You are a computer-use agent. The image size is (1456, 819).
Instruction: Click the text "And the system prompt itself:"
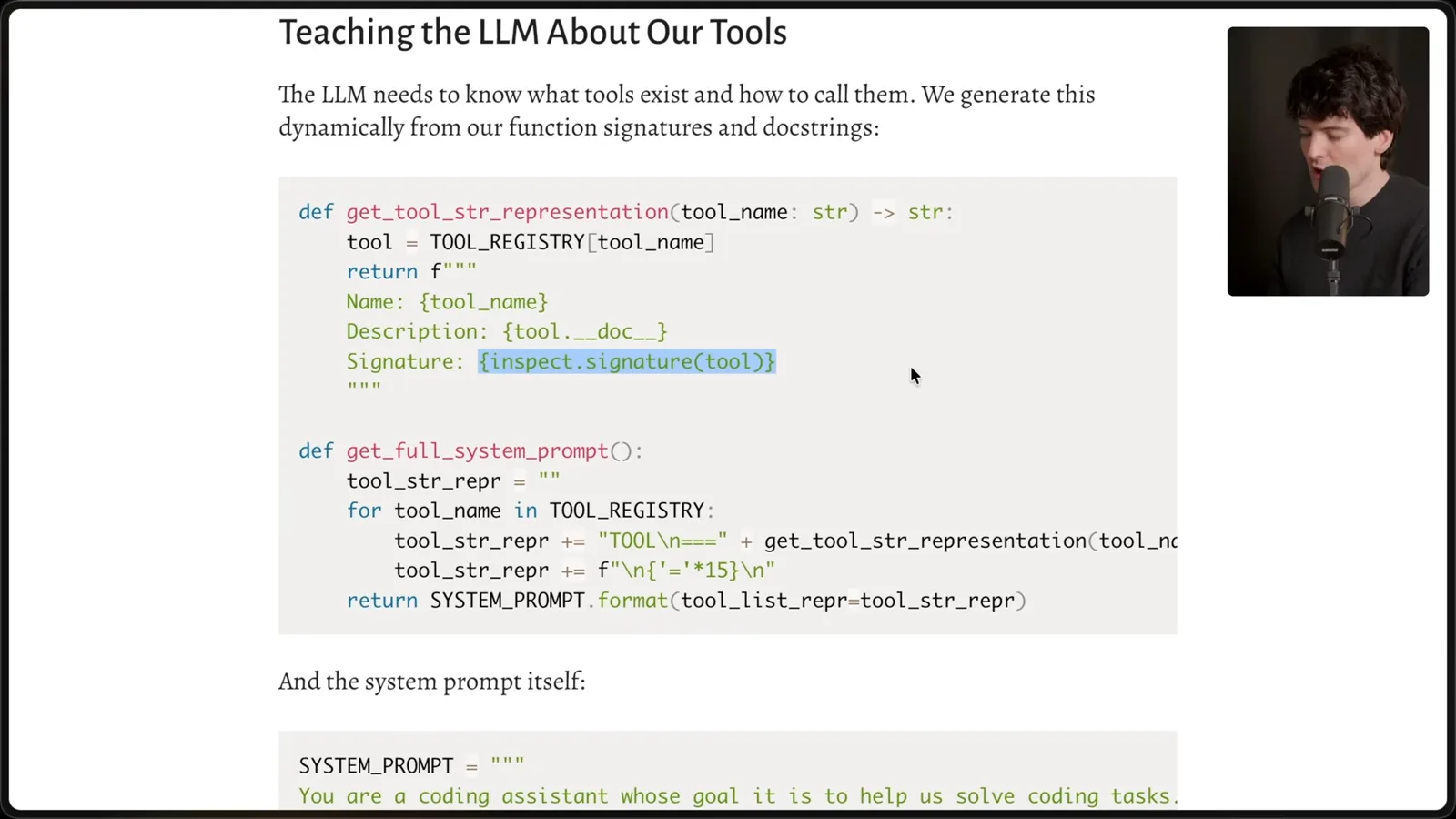coord(432,682)
